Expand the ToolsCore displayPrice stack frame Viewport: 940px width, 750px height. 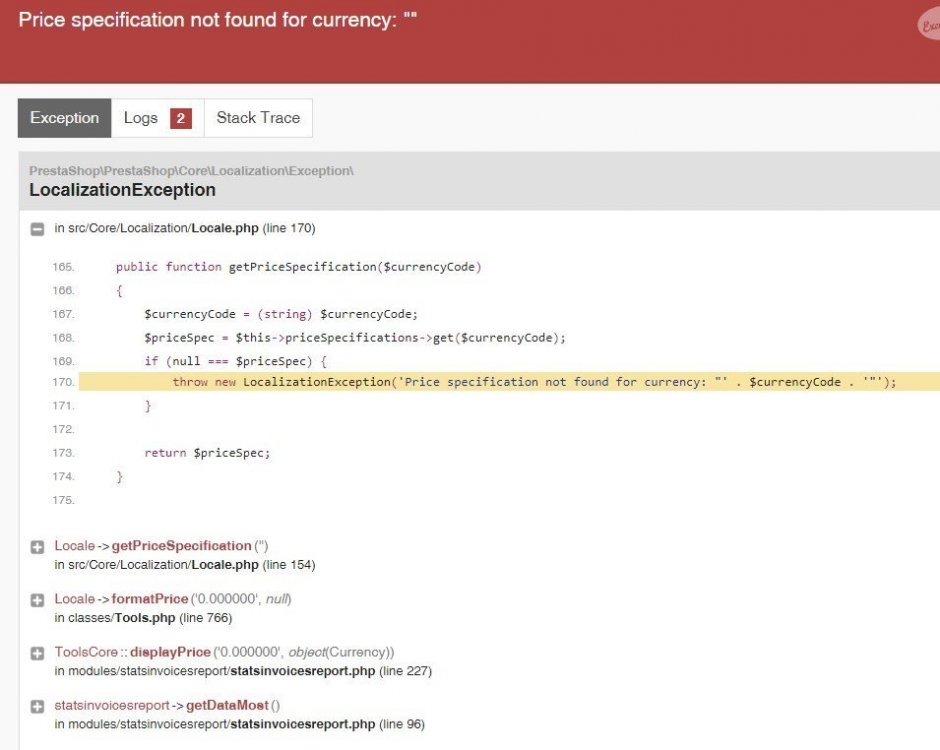(38, 651)
